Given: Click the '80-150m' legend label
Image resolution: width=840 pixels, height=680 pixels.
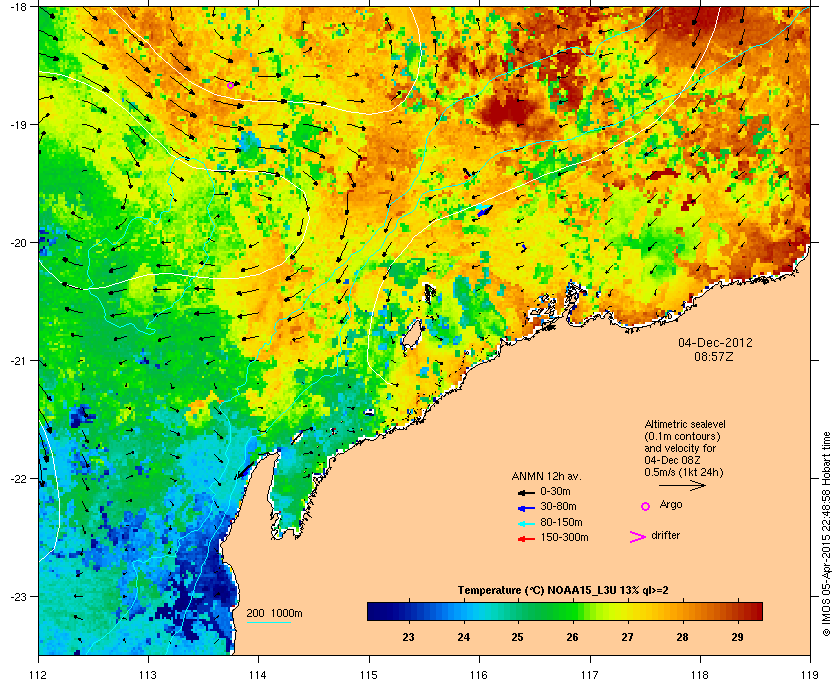Looking at the screenshot, I should 561,522.
